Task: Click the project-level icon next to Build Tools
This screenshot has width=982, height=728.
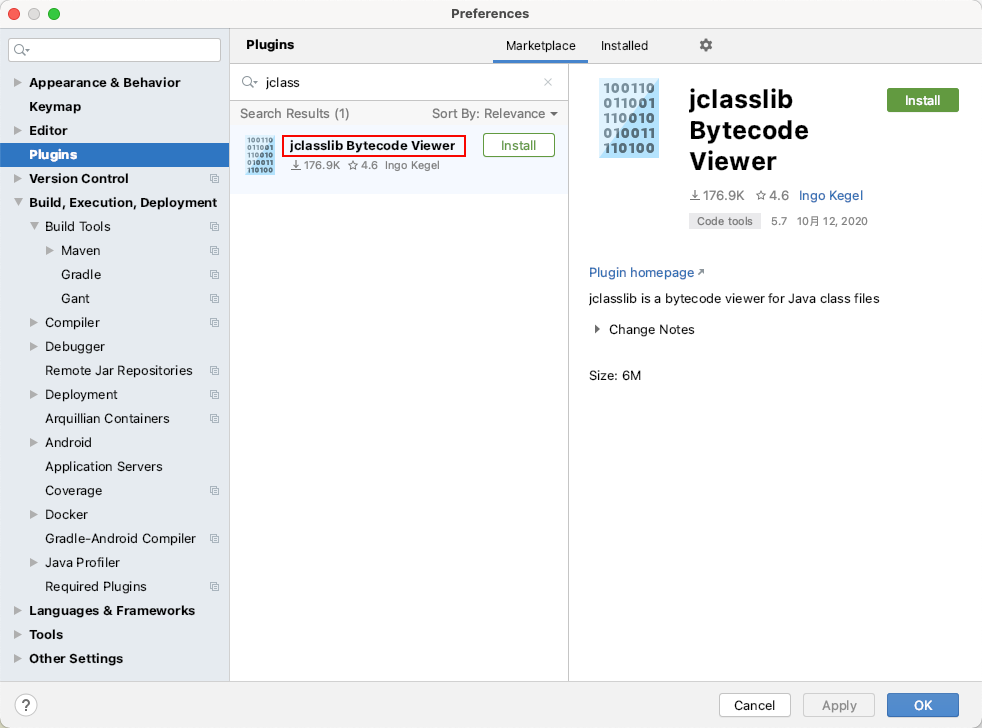Action: click(214, 227)
